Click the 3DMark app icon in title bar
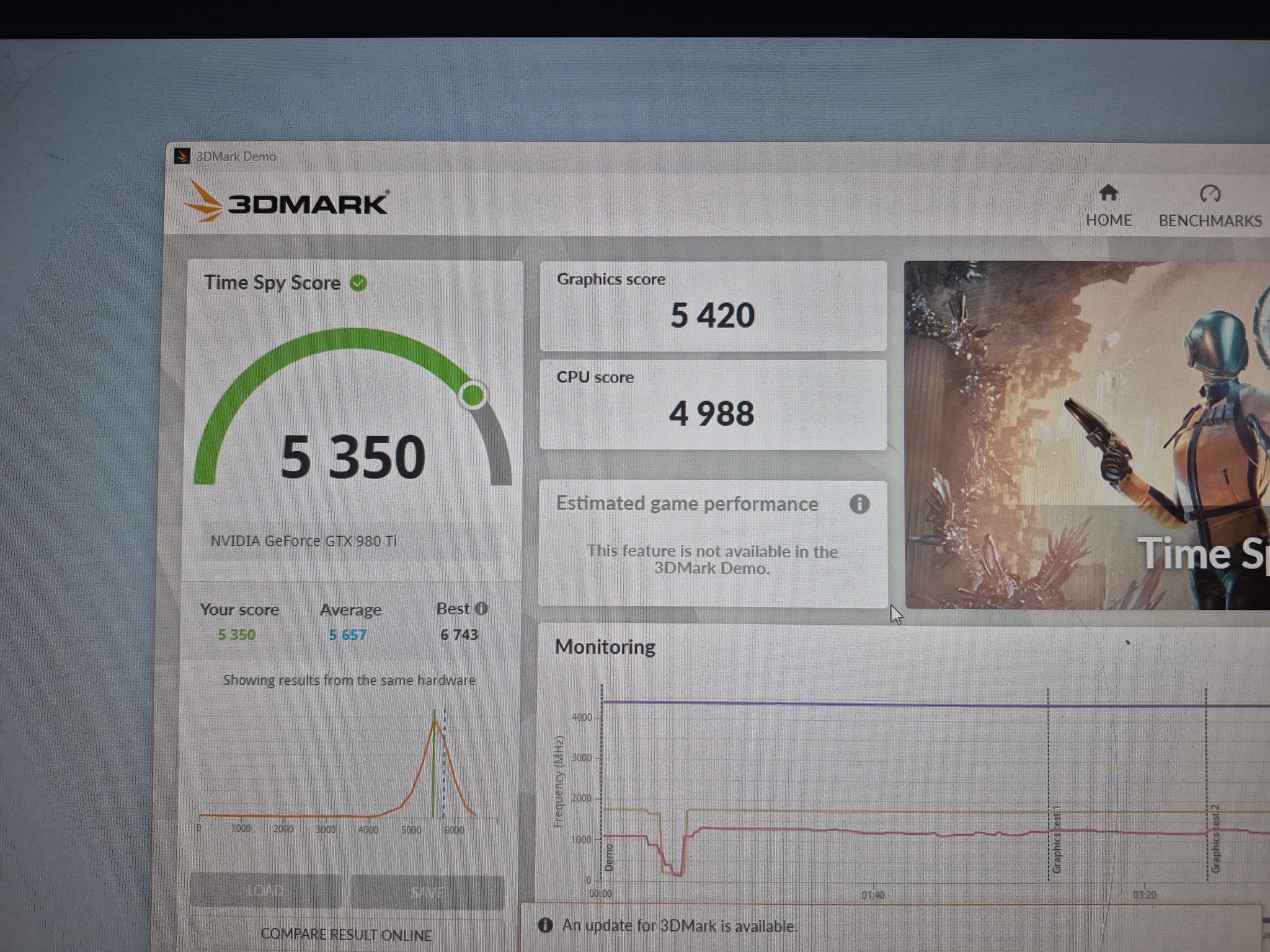Viewport: 1270px width, 952px height. tap(182, 156)
